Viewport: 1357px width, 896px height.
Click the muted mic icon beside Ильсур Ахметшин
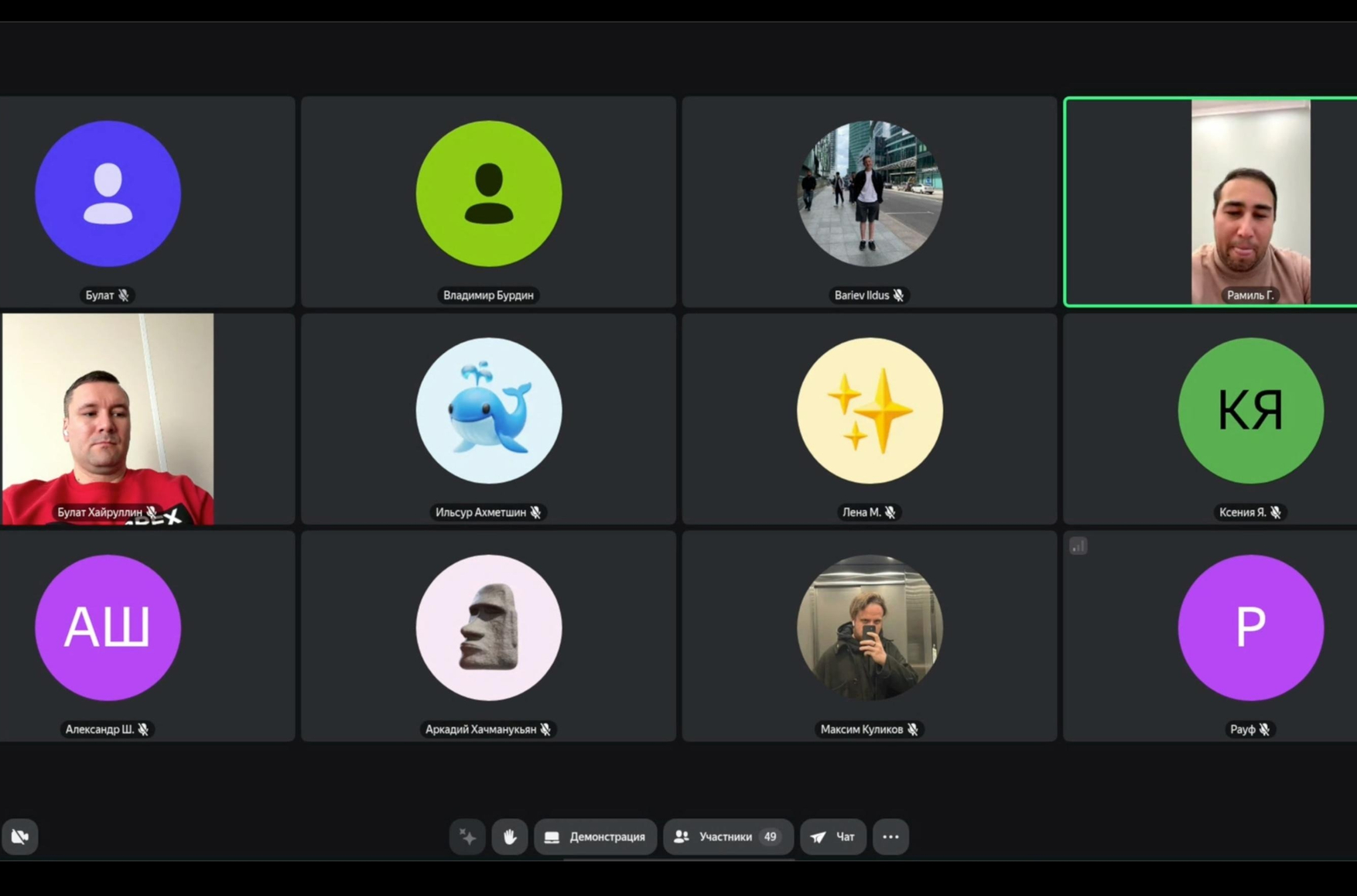[x=535, y=512]
